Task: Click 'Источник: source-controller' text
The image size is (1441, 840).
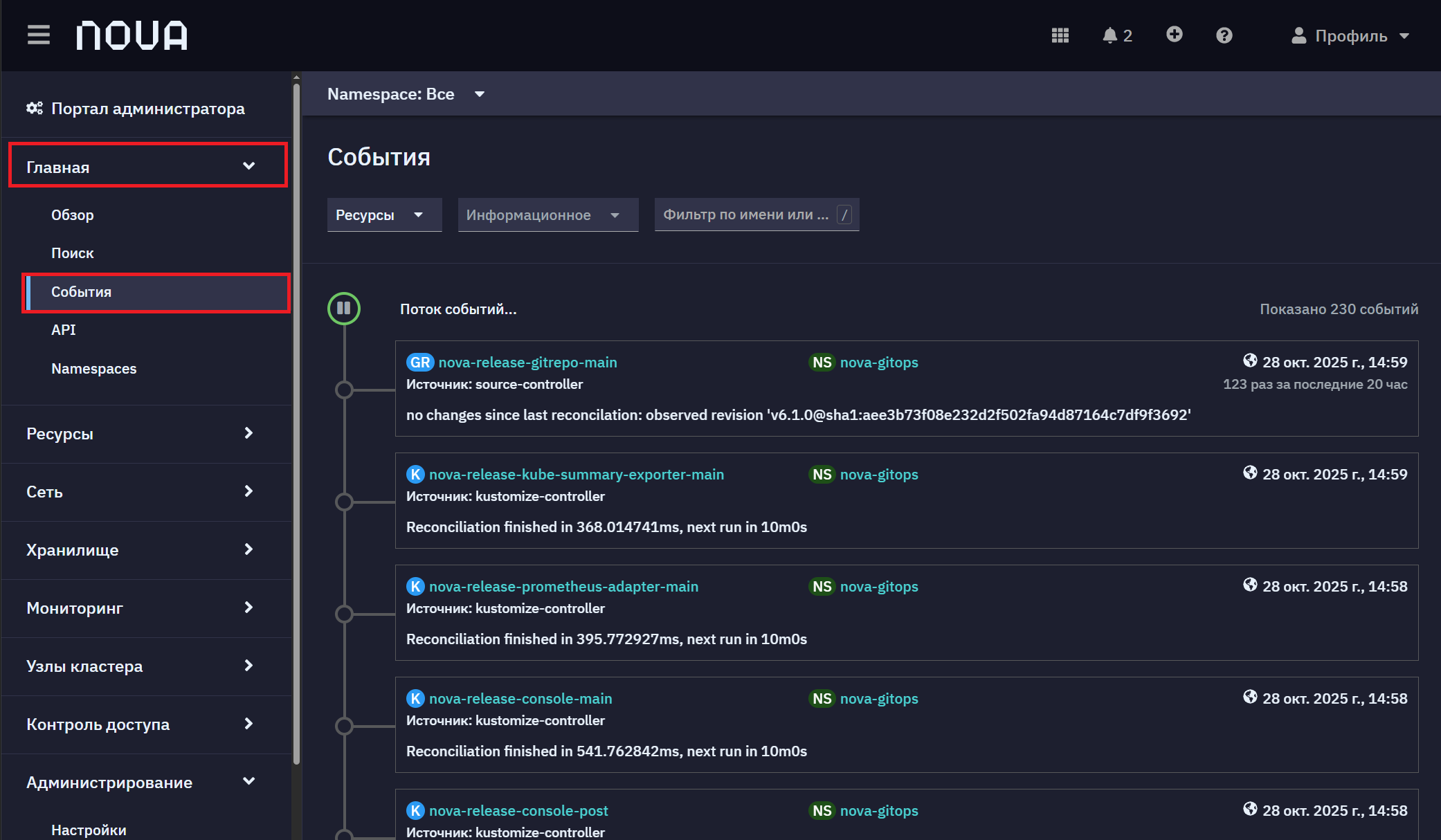Action: point(494,385)
